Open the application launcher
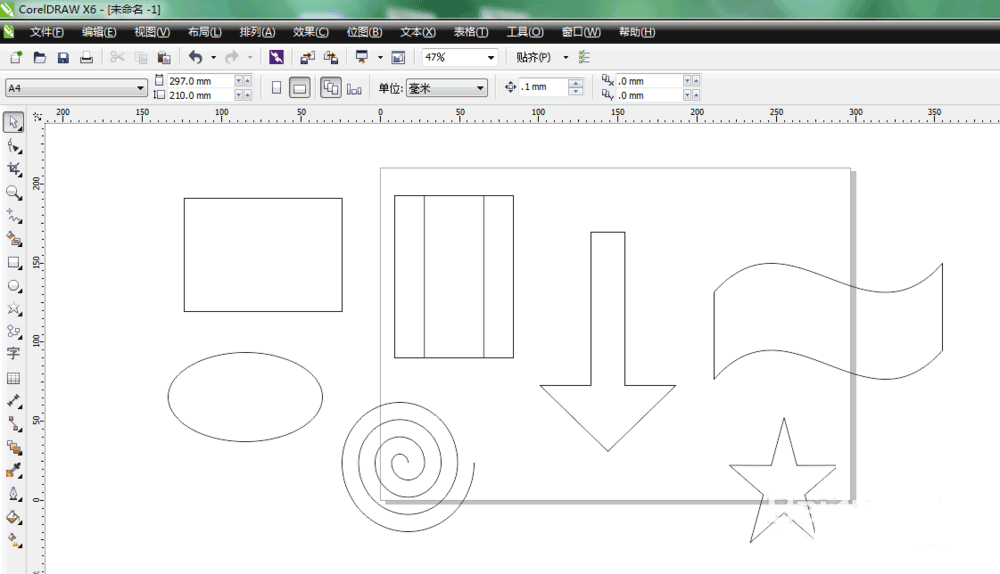Image resolution: width=1000 pixels, height=574 pixels. tap(362, 57)
